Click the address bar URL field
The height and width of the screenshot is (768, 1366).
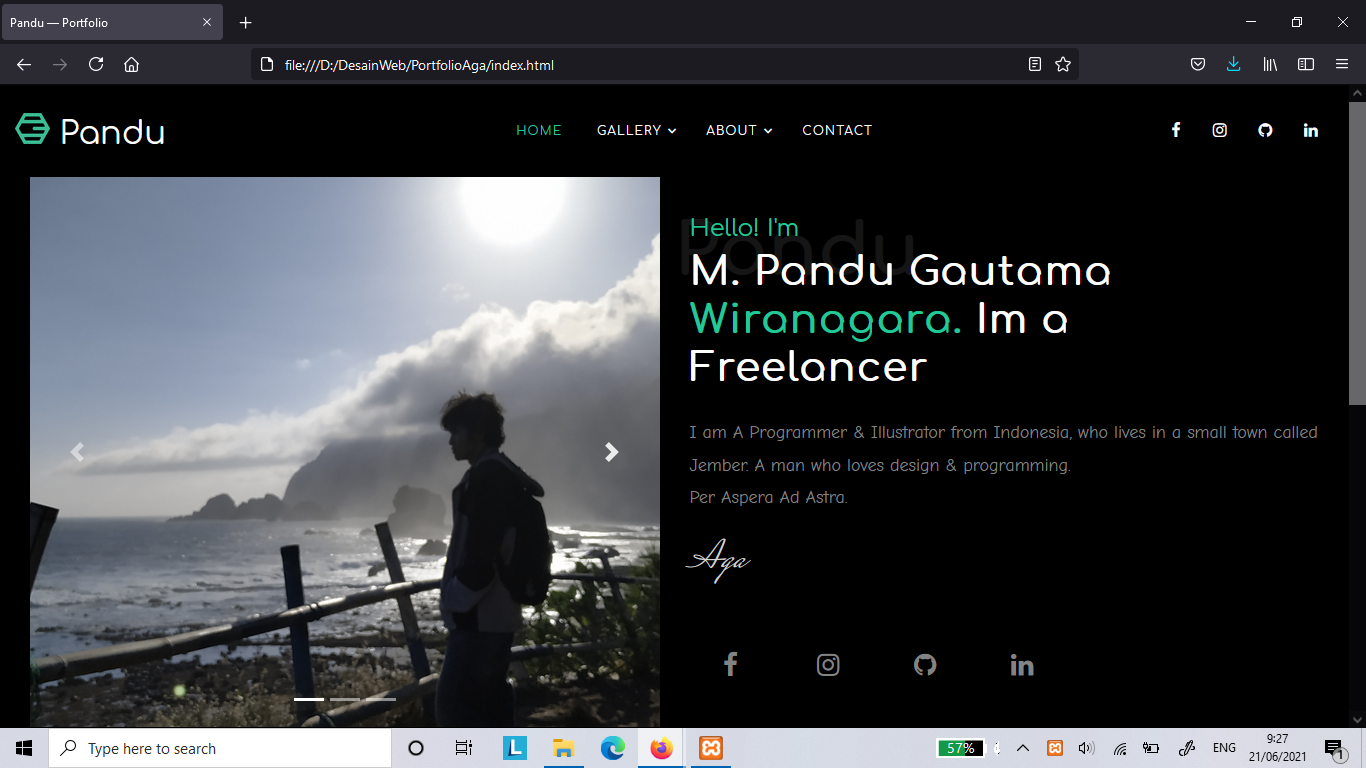coord(640,65)
